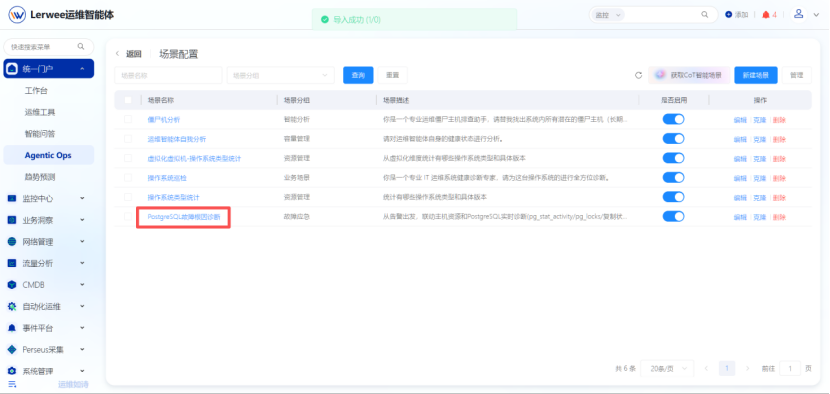Image resolution: width=830 pixels, height=394 pixels.
Task: Focus the 场景名称 search input
Action: [x=168, y=75]
